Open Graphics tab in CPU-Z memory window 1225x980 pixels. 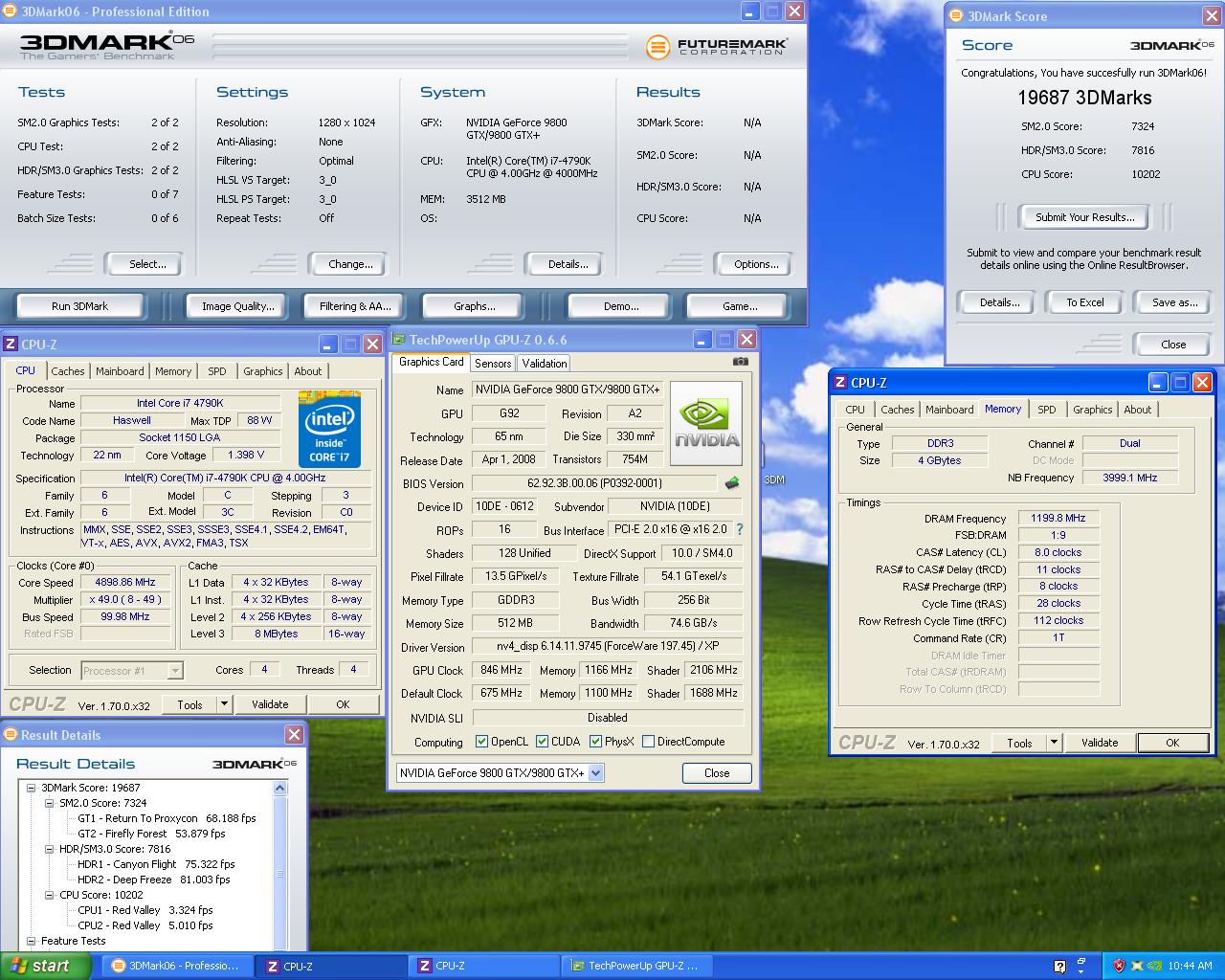1092,410
